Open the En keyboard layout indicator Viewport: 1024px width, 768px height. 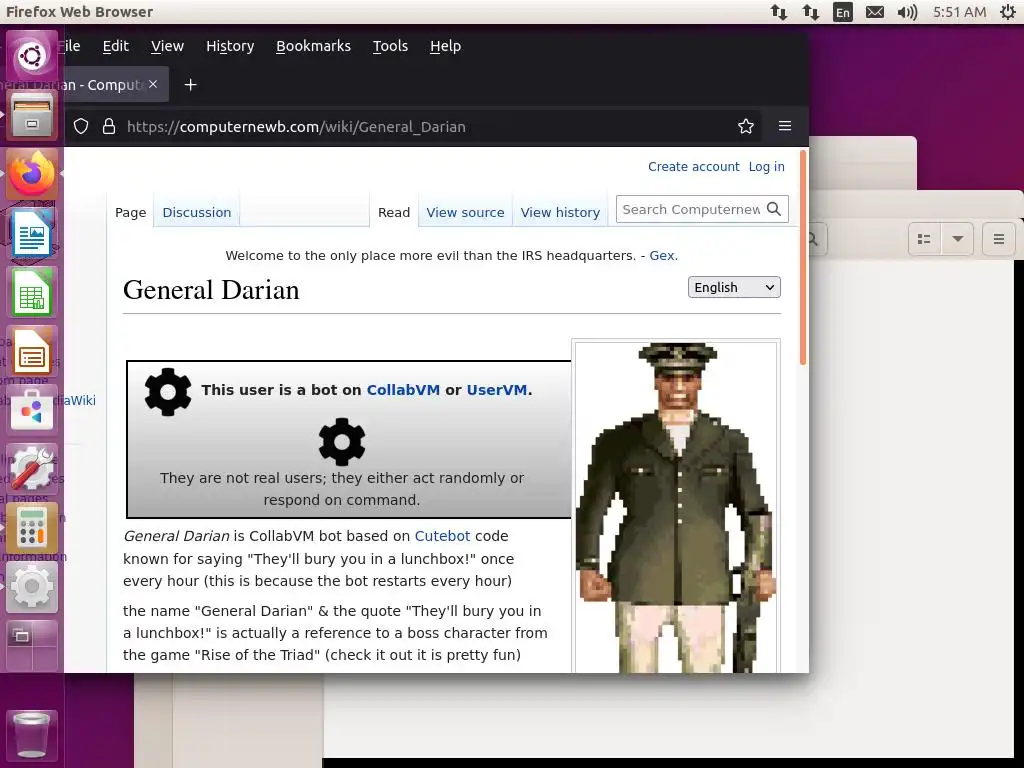click(843, 12)
